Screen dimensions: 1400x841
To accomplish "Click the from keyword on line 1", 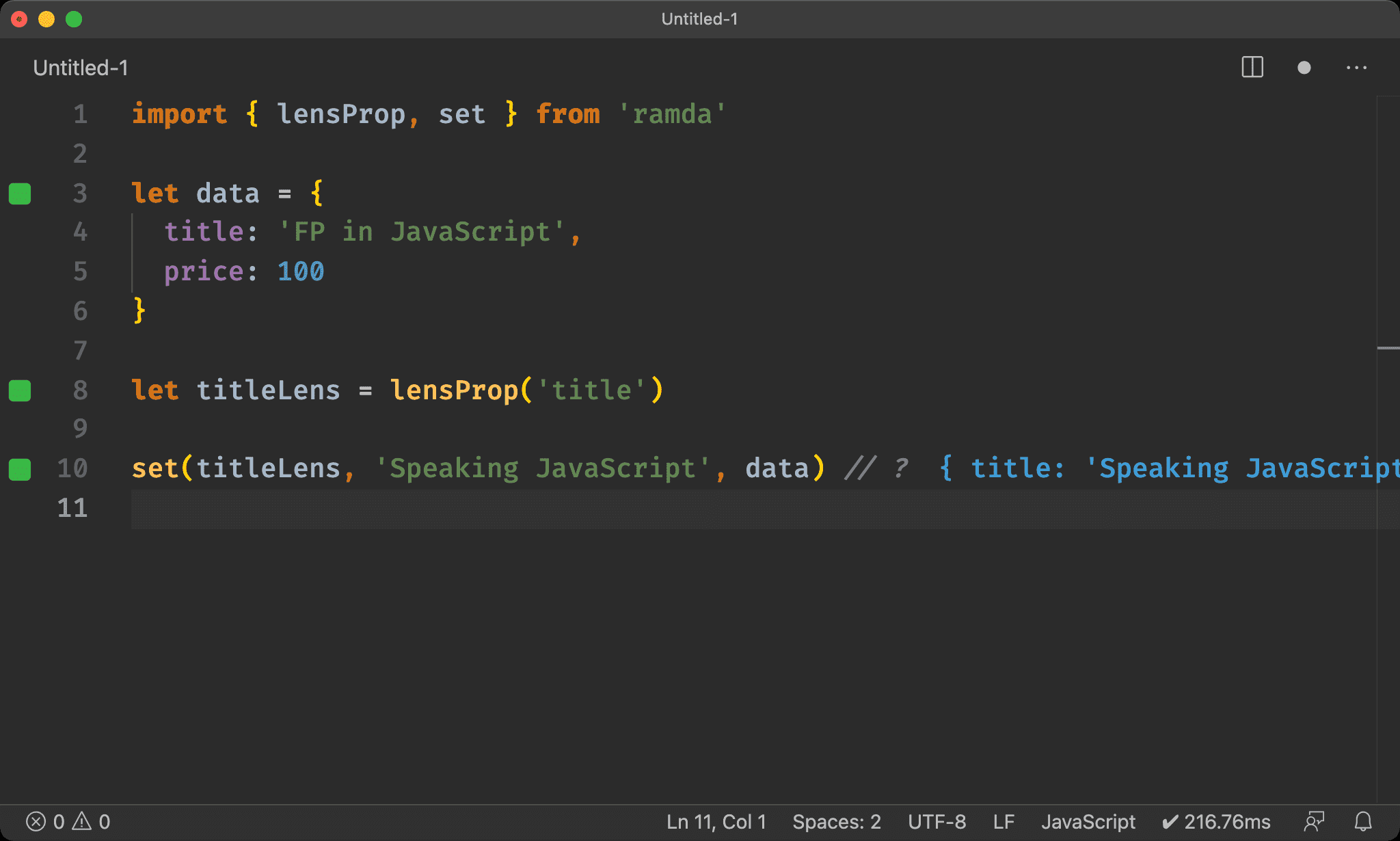I will tap(568, 114).
